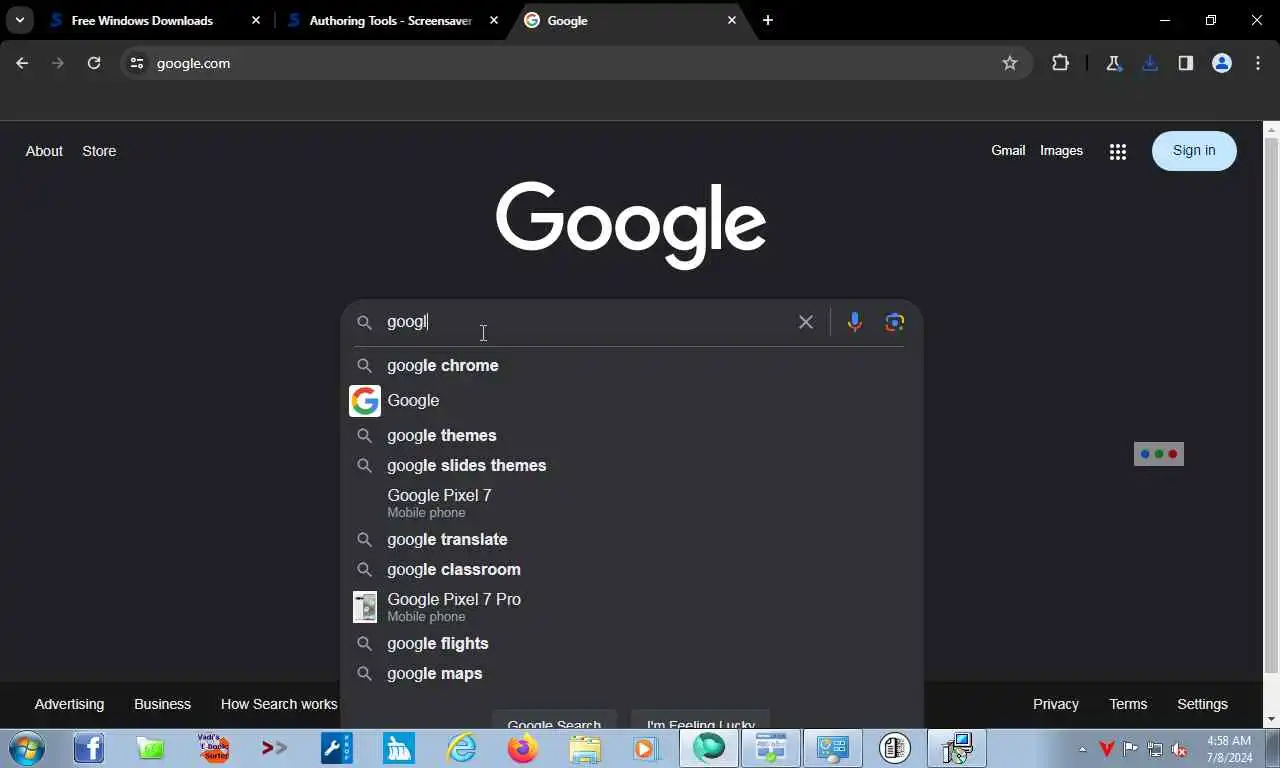
Task: Open Google Lens search by image
Action: click(894, 322)
